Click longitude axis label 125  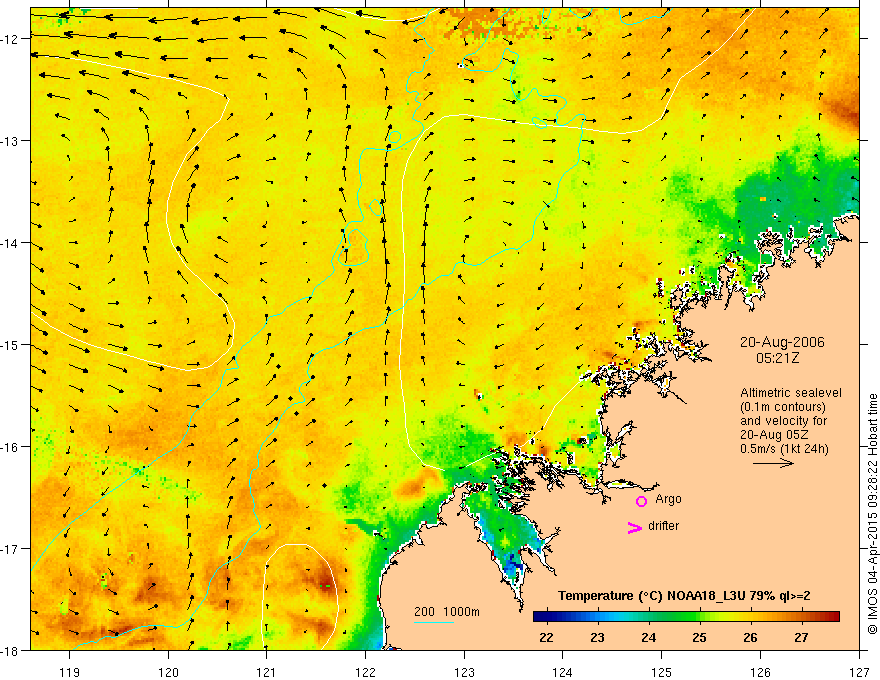point(662,672)
